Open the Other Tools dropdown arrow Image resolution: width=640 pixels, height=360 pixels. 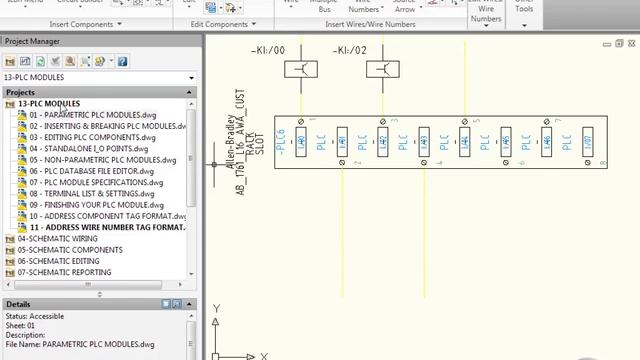[524, 26]
